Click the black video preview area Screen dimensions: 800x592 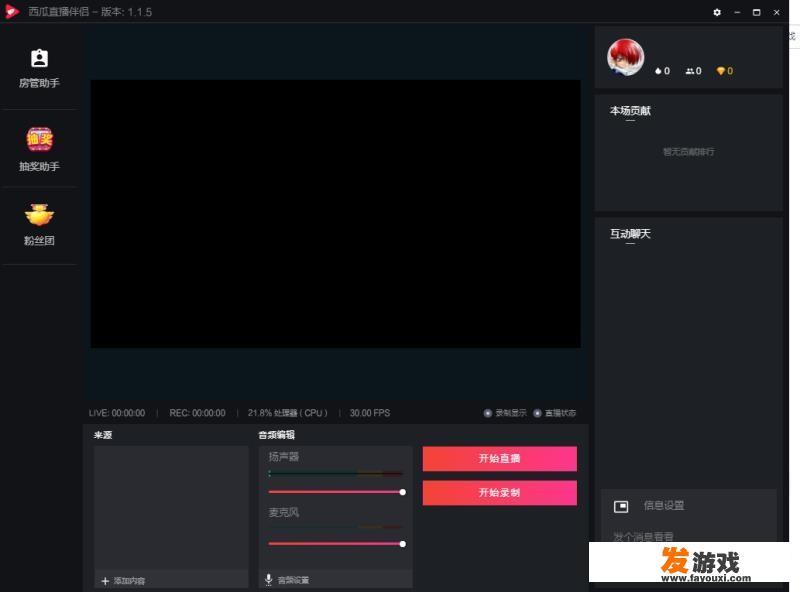(x=336, y=214)
